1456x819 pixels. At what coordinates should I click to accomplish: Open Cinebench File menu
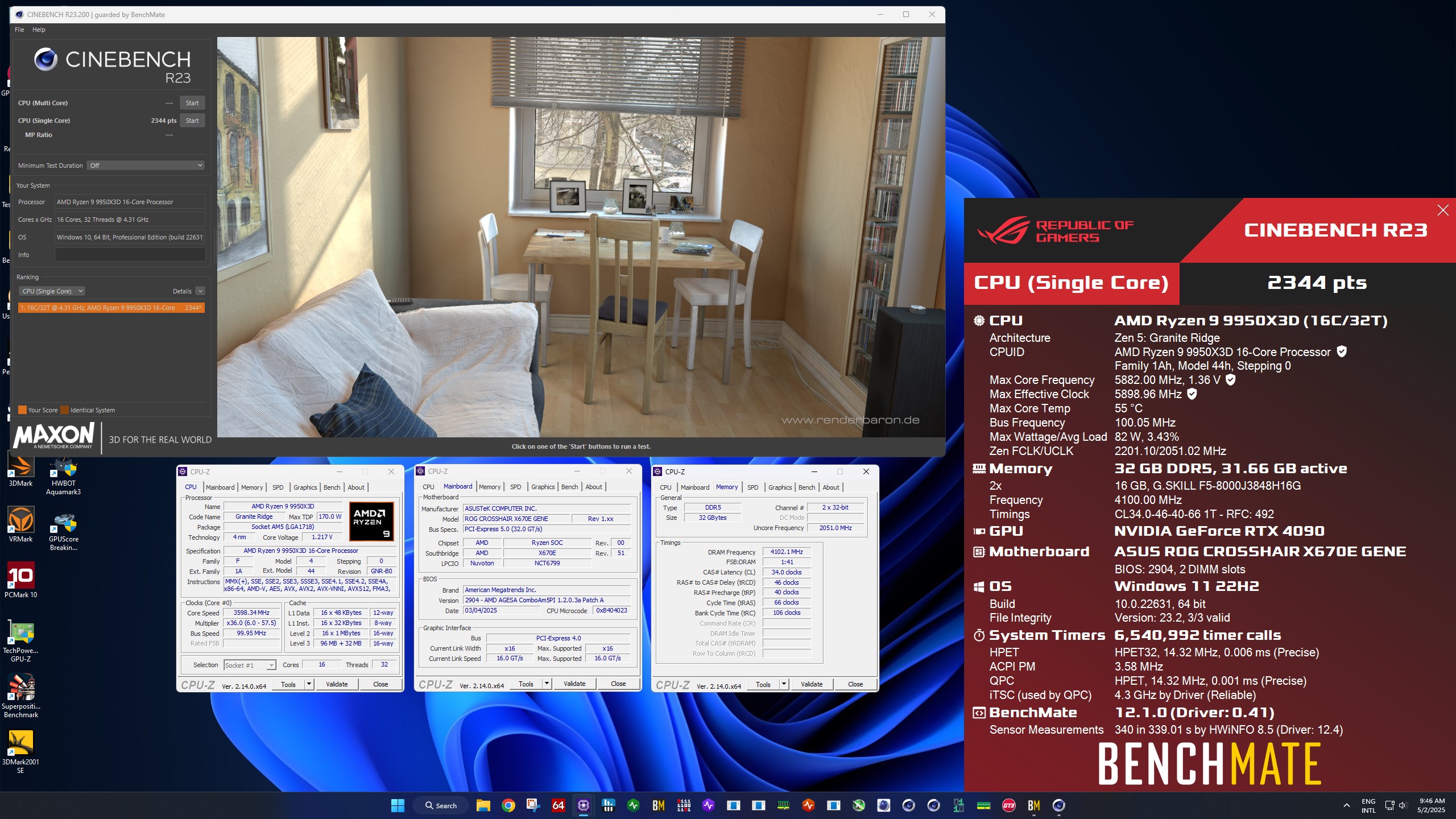click(x=19, y=30)
